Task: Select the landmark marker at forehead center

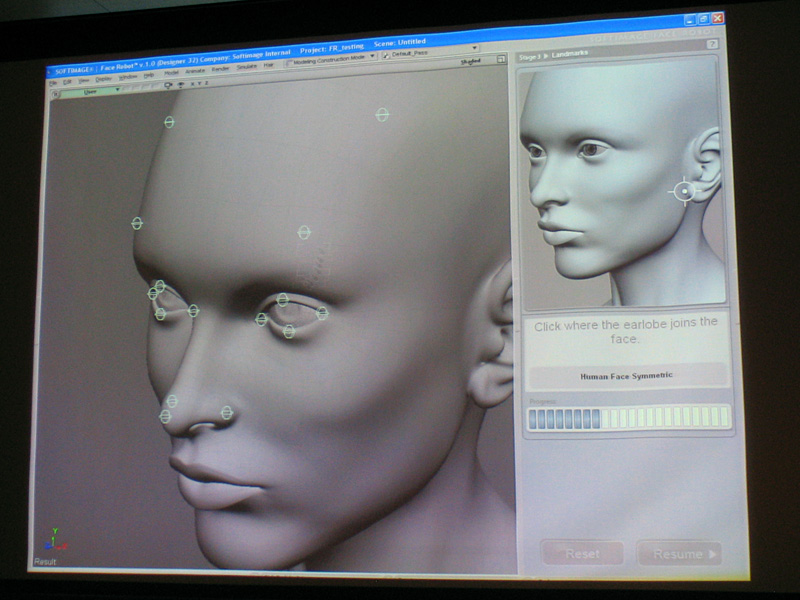Action: point(304,232)
